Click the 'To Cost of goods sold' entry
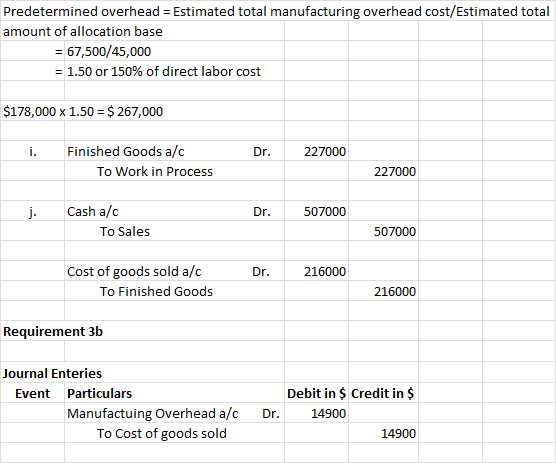 click(x=162, y=434)
